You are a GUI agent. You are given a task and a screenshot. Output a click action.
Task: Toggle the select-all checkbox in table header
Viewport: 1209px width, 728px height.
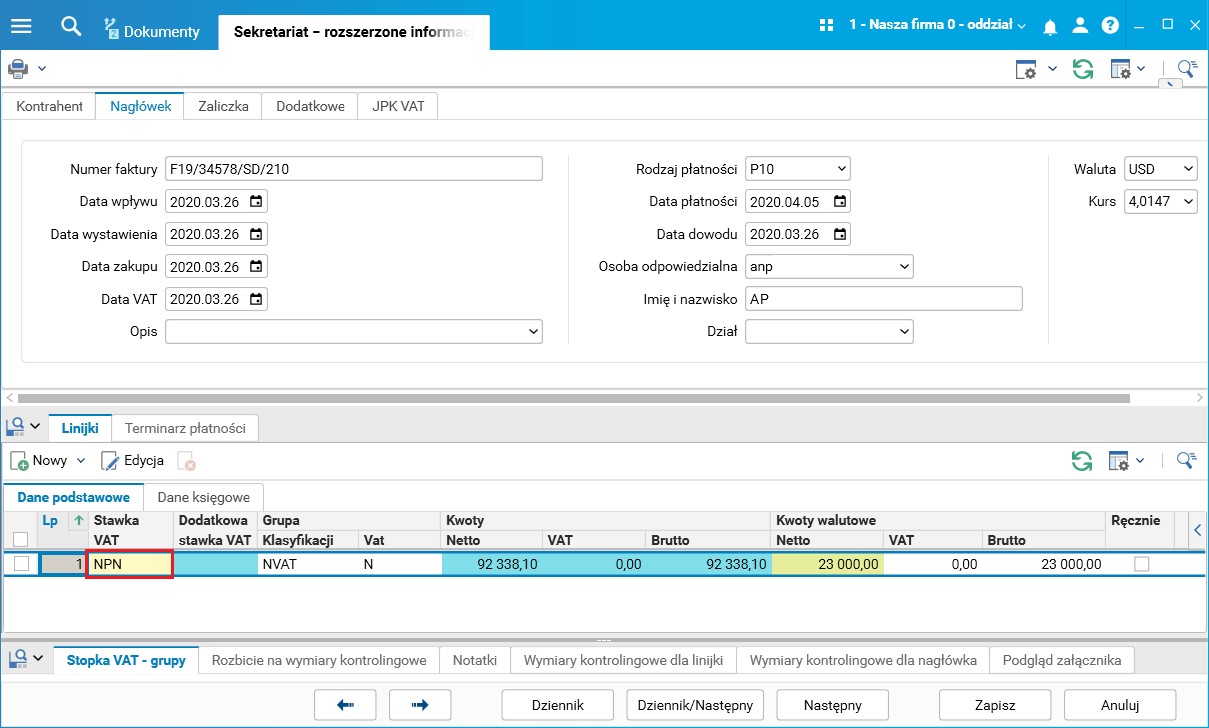click(21, 540)
